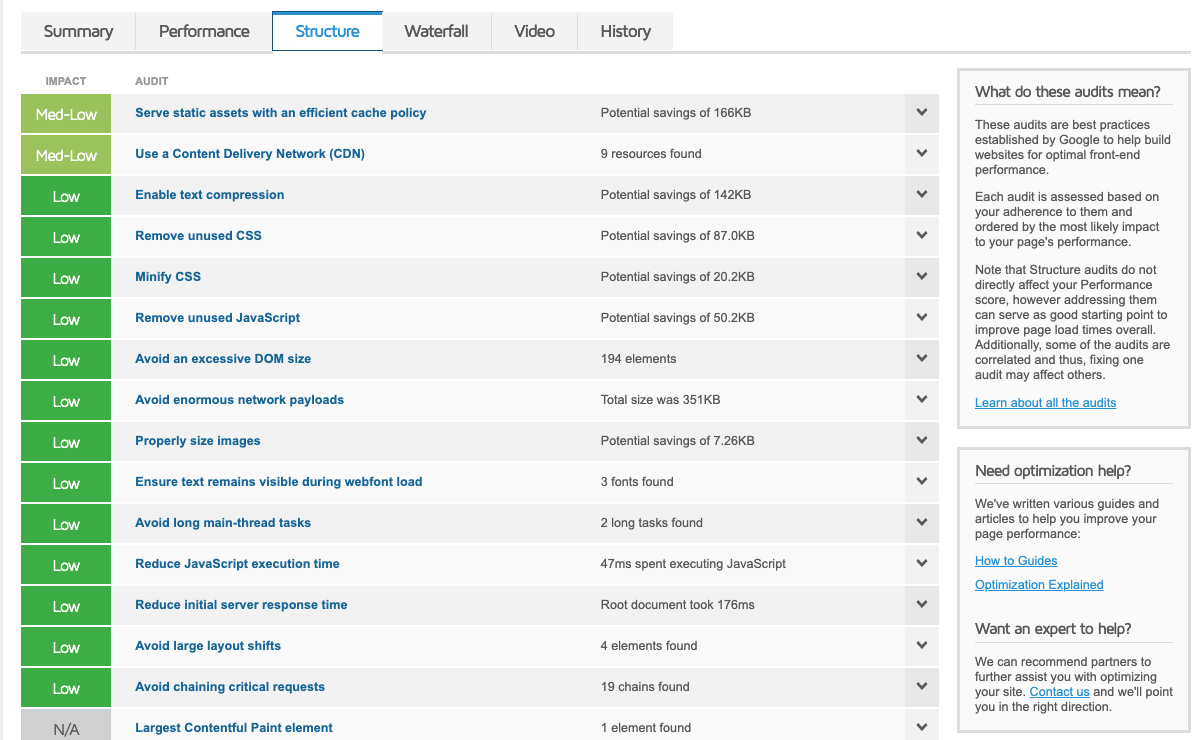1201x740 pixels.
Task: Expand the chaining critical requests chevron
Action: click(922, 687)
